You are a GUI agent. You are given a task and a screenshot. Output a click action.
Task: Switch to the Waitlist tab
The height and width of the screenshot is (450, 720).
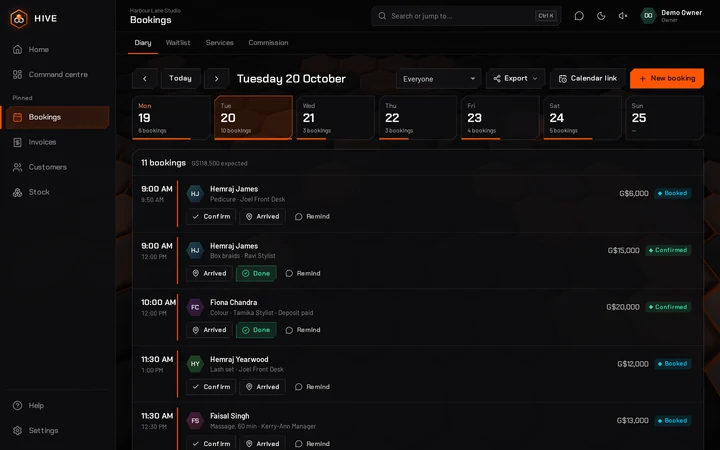point(178,43)
